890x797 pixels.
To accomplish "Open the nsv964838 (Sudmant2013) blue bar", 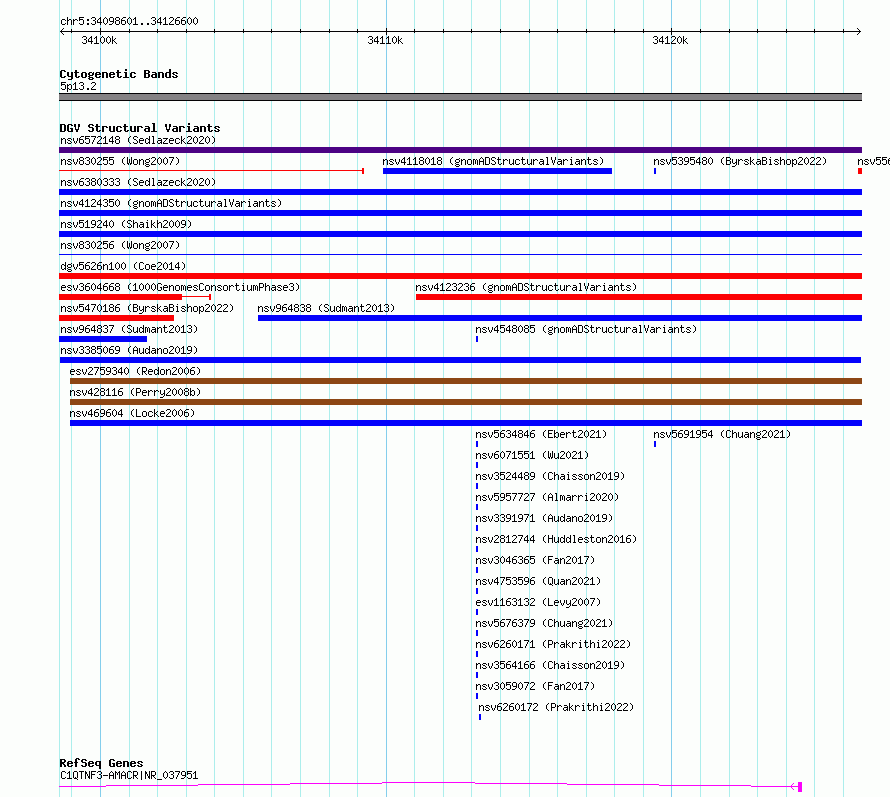I will [x=560, y=318].
